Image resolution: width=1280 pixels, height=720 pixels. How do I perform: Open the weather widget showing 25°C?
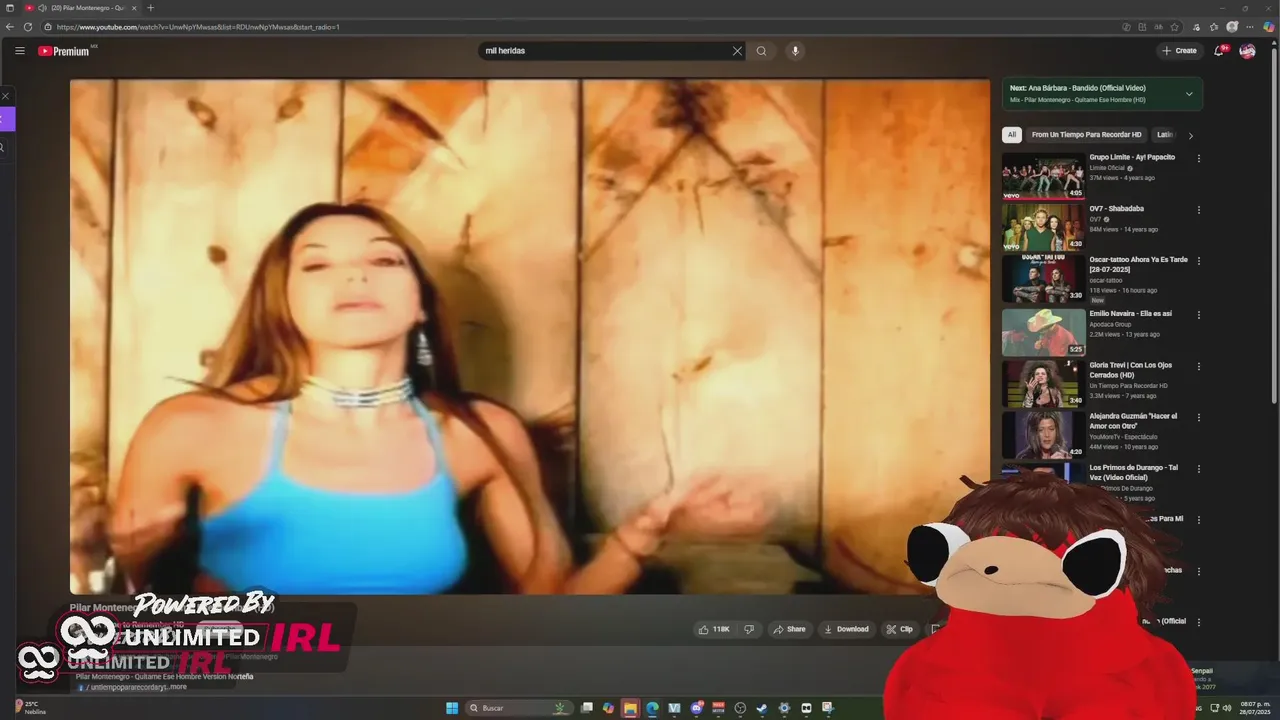(30, 708)
